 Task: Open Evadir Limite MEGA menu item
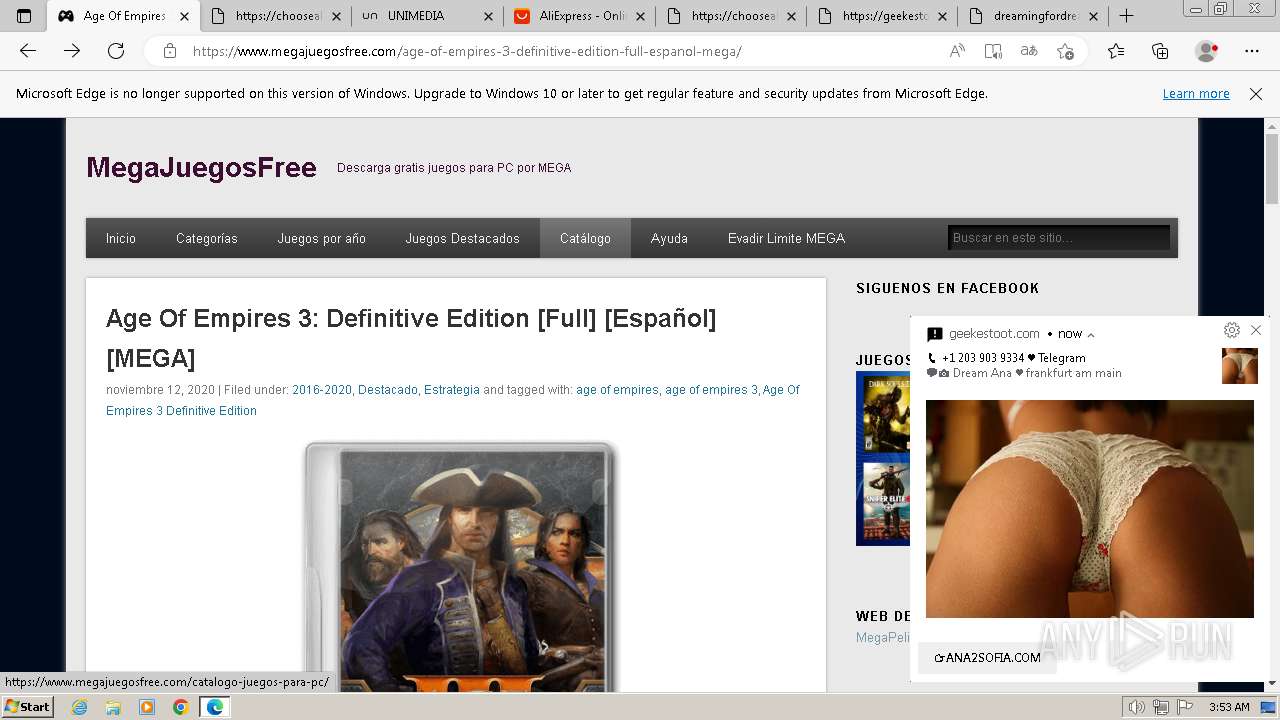pyautogui.click(x=786, y=238)
